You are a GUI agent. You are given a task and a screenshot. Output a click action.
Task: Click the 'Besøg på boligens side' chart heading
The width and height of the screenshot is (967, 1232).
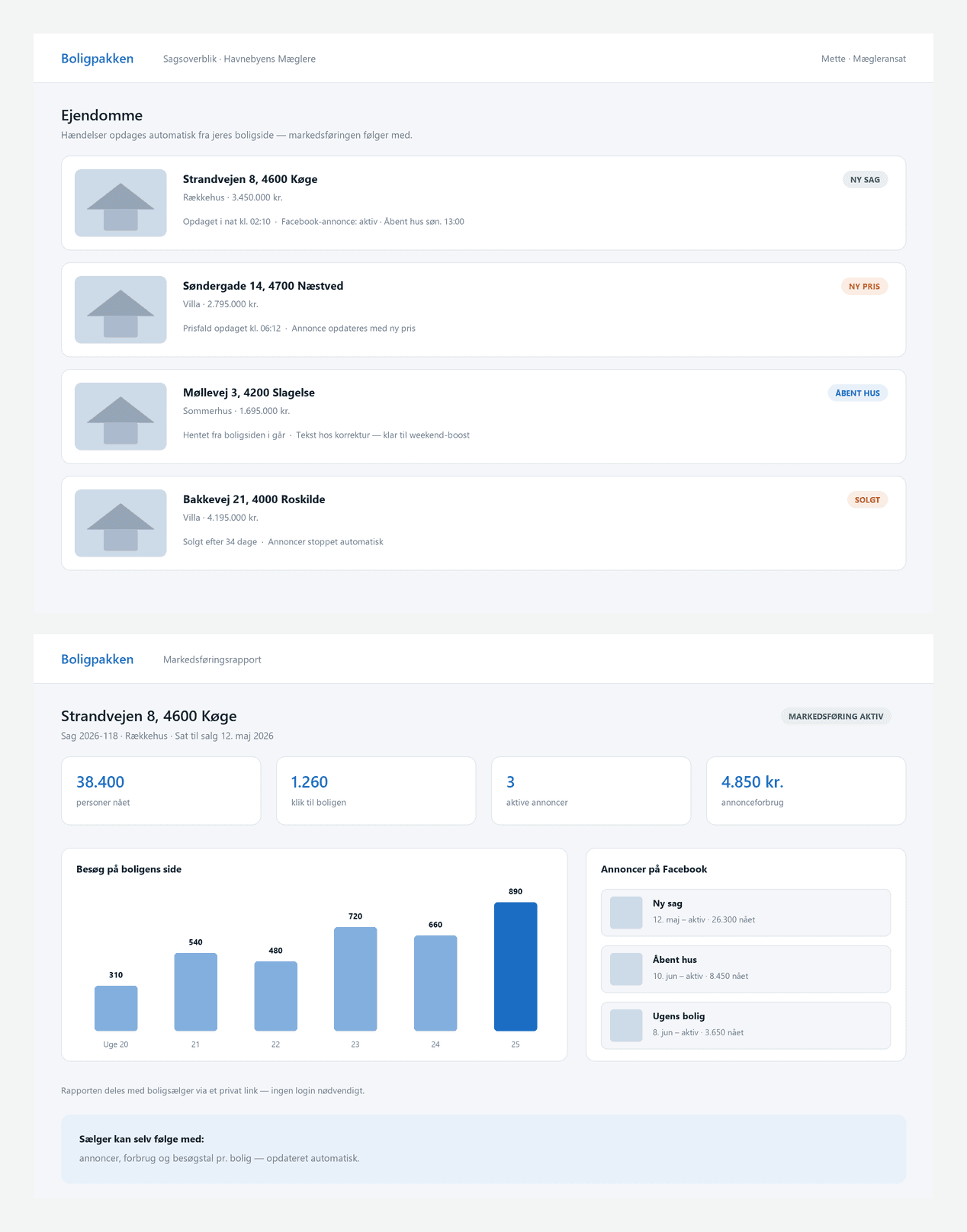(129, 869)
